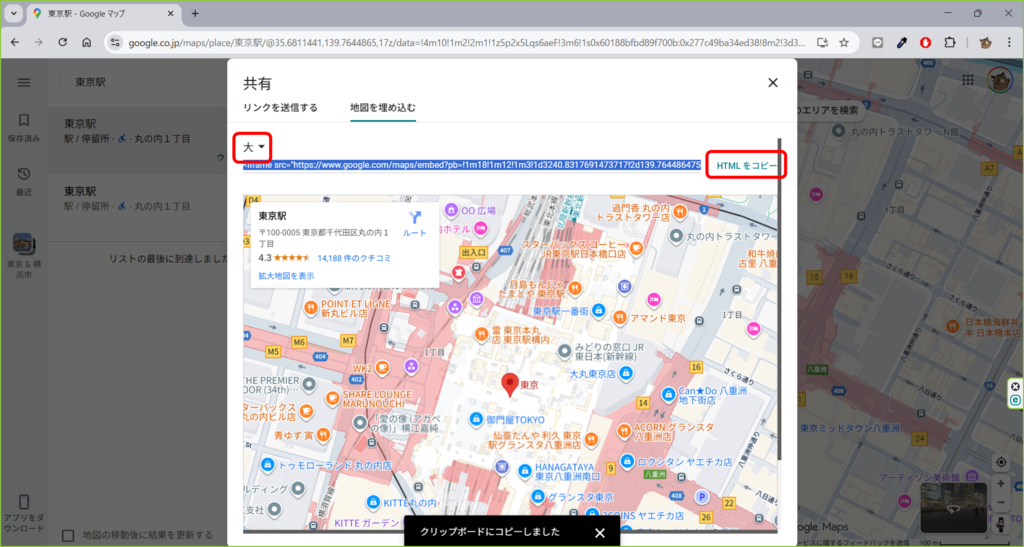Viewport: 1024px width, 547px height.
Task: Select the 地図を埋め込む tab
Action: (382, 108)
